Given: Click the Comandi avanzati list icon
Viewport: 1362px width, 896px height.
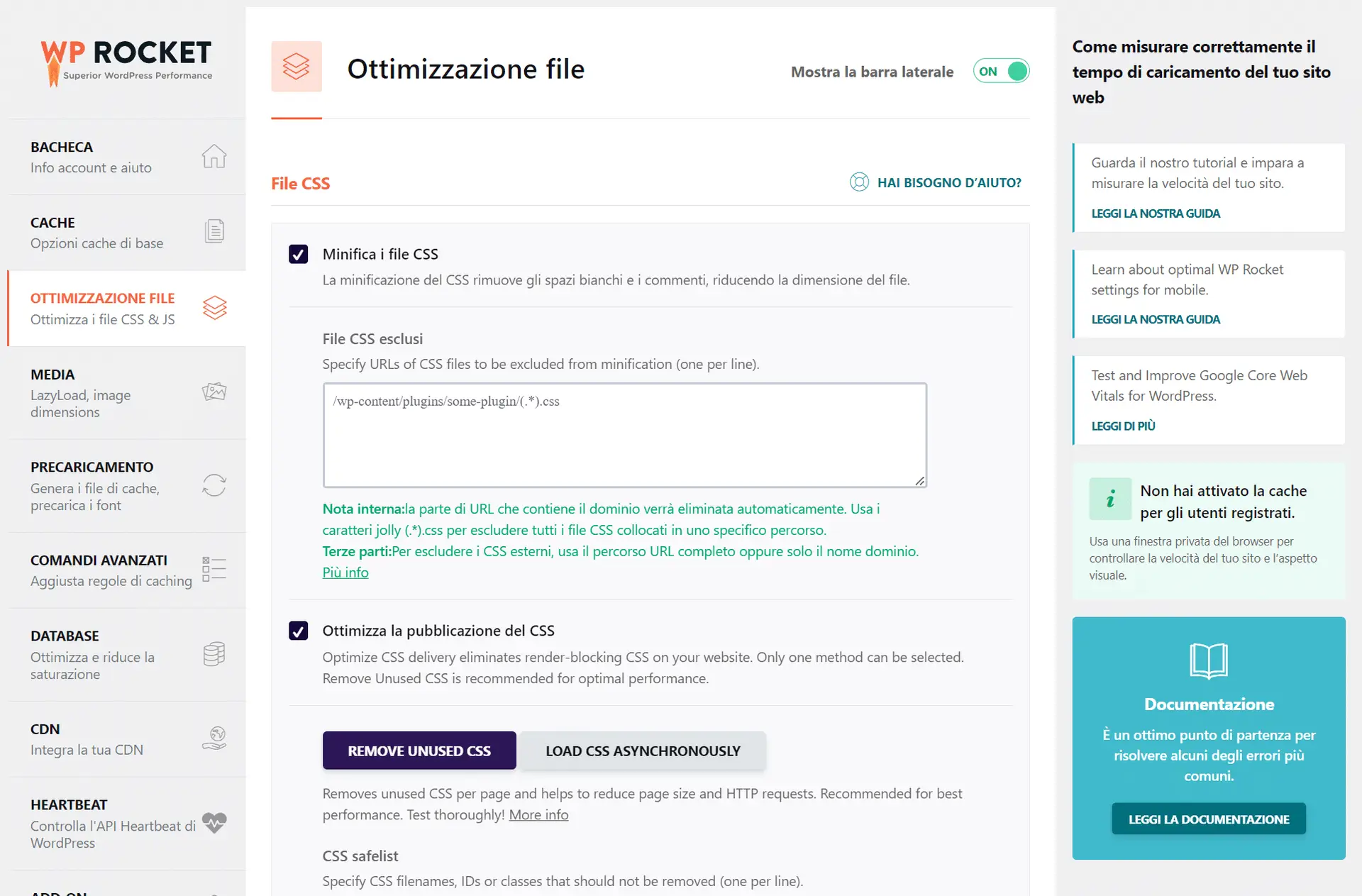Looking at the screenshot, I should click(214, 570).
